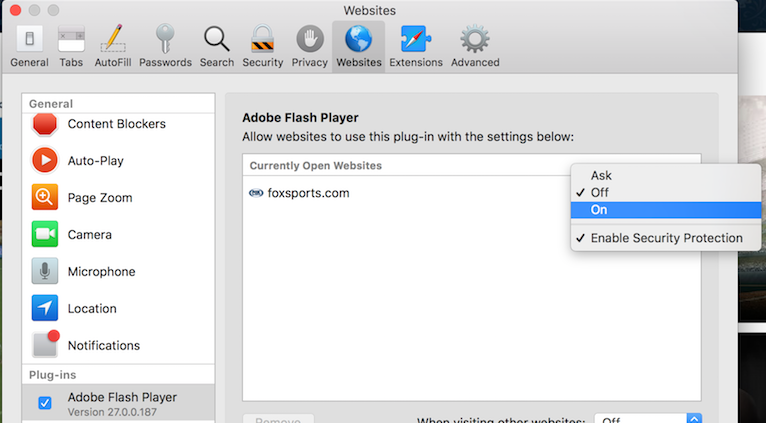Click the foxsports.com favicon
Viewport: 766px width, 423px height.
pyautogui.click(x=256, y=193)
